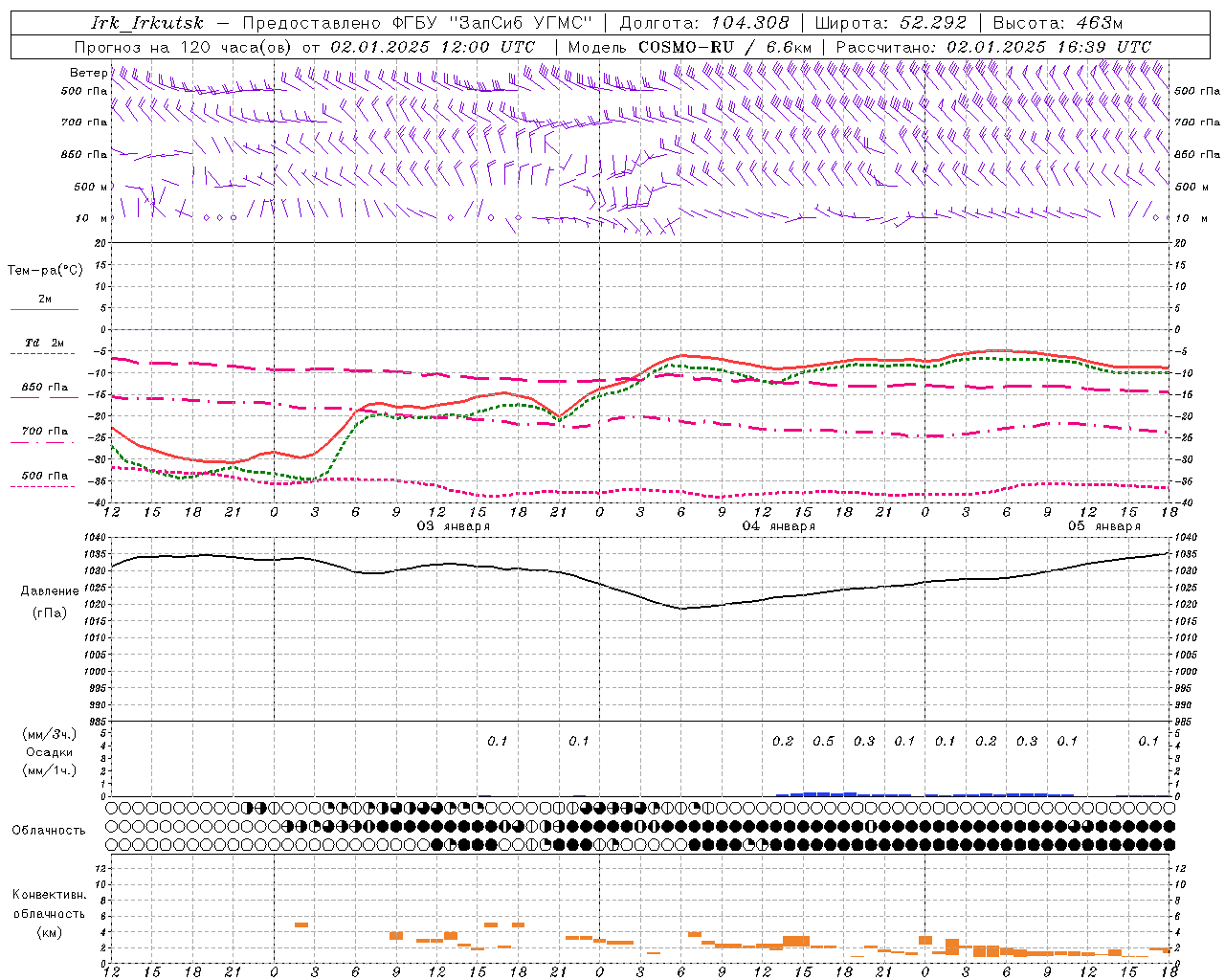
Task: Click the Облачность cloud cover label
Action: [49, 830]
